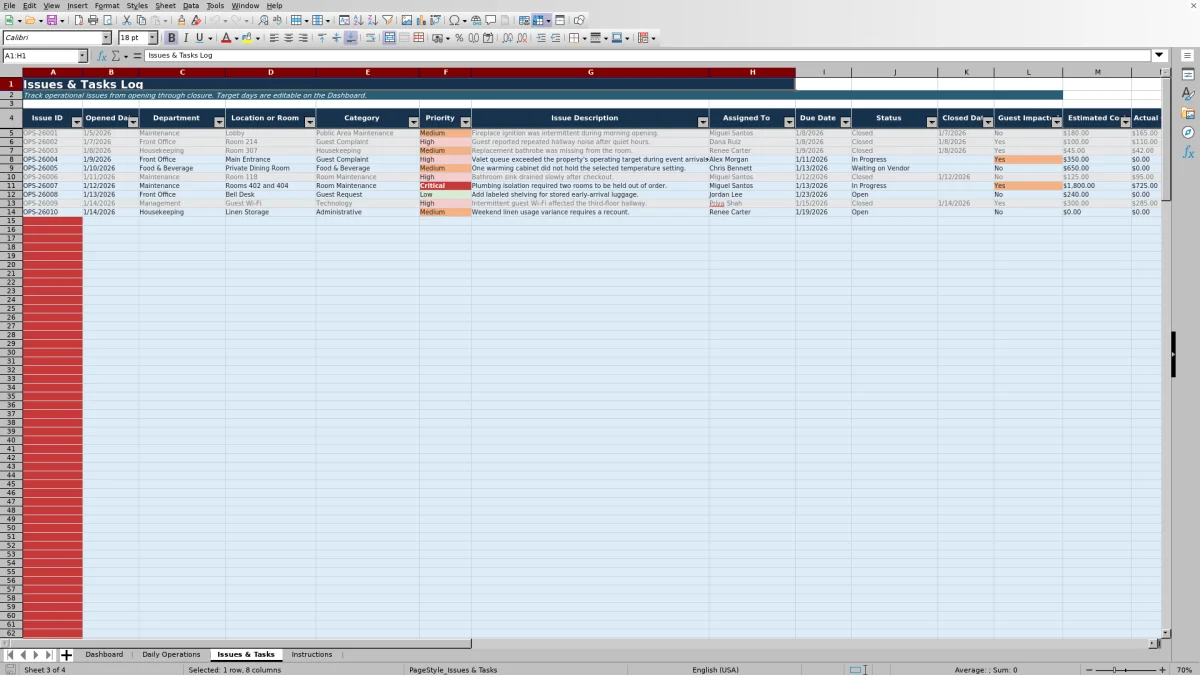Open the sidebar Navigator compass icon
1200x675 pixels.
click(1188, 132)
